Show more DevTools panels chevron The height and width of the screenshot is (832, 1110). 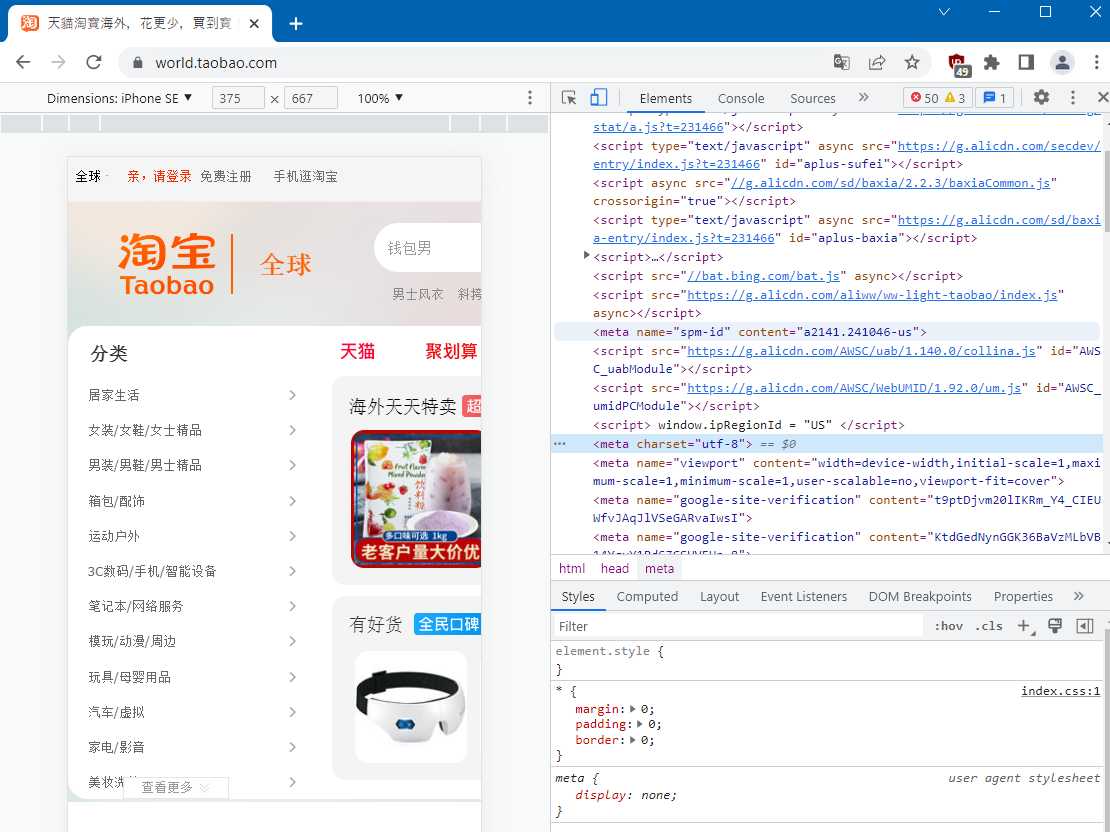(x=864, y=98)
